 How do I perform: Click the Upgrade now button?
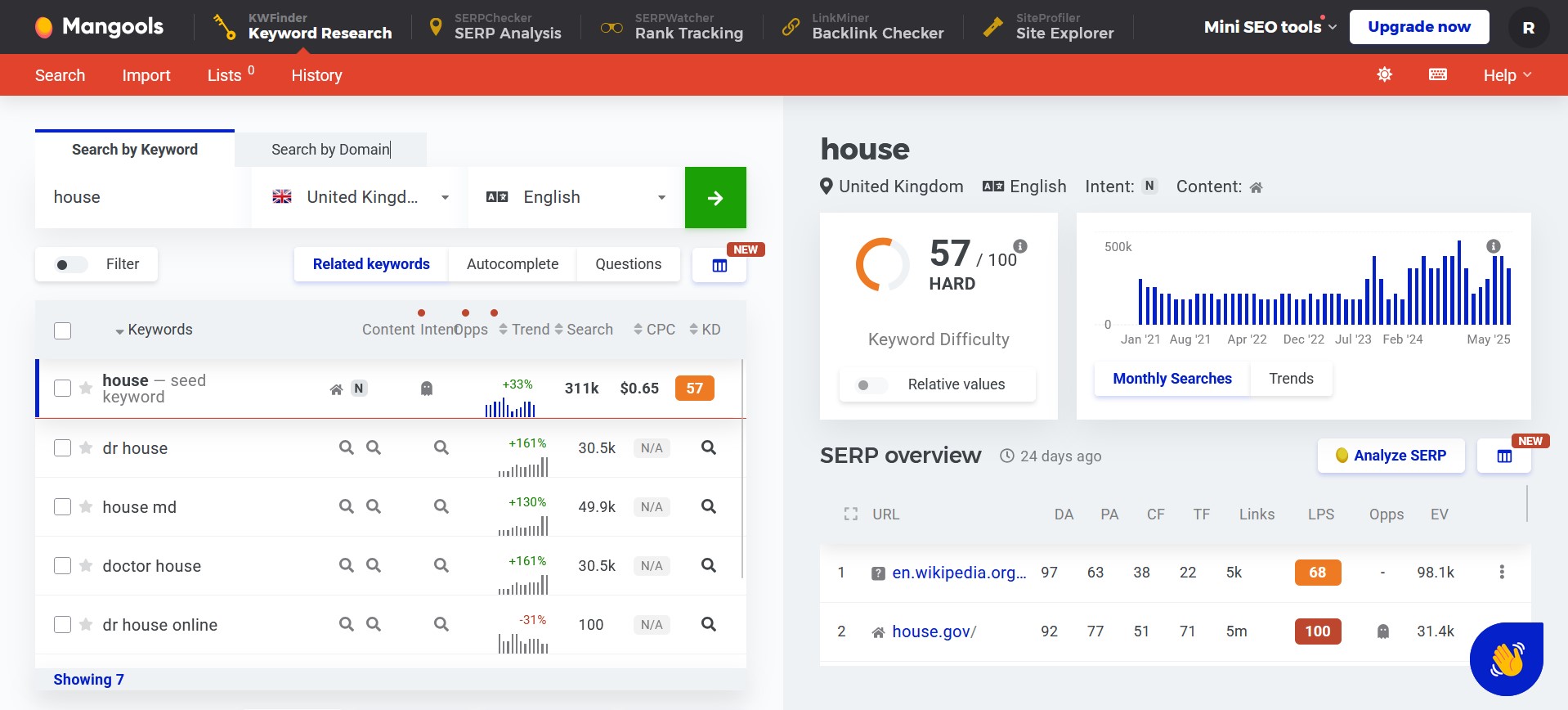click(1418, 27)
